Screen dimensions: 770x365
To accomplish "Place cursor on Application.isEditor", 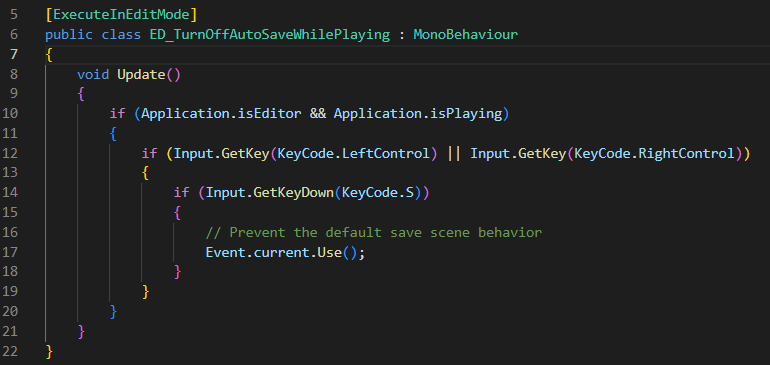I will (221, 114).
